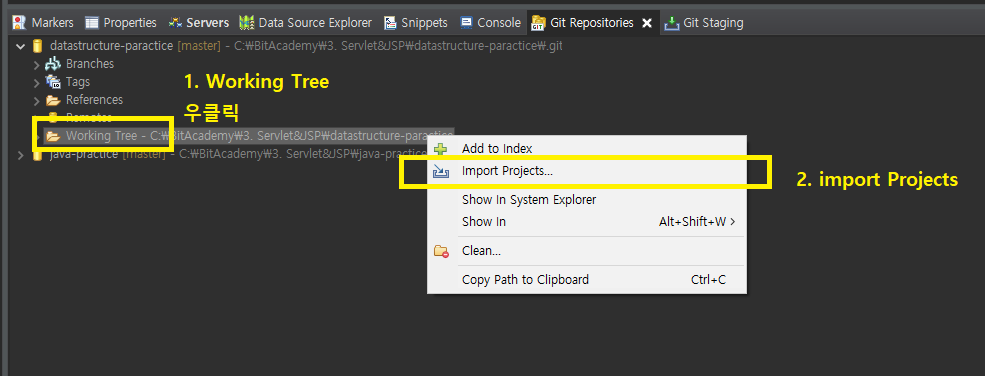
Task: Choose Add to Index from context menu
Action: [x=587, y=149]
